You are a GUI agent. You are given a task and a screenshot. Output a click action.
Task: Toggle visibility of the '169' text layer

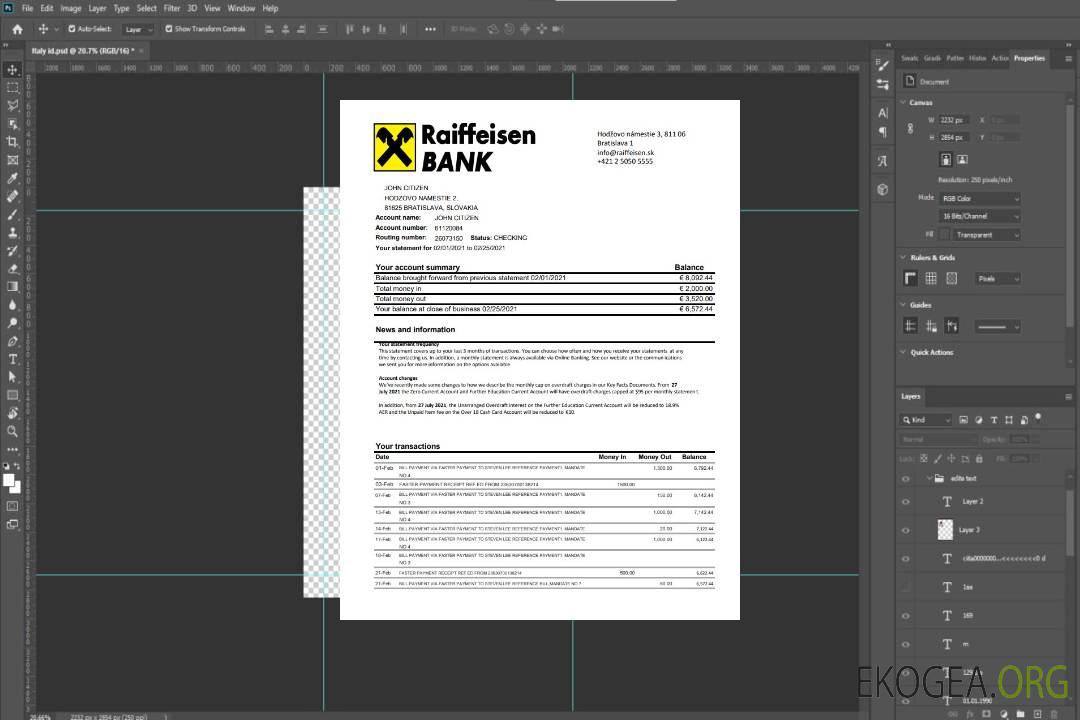point(906,616)
